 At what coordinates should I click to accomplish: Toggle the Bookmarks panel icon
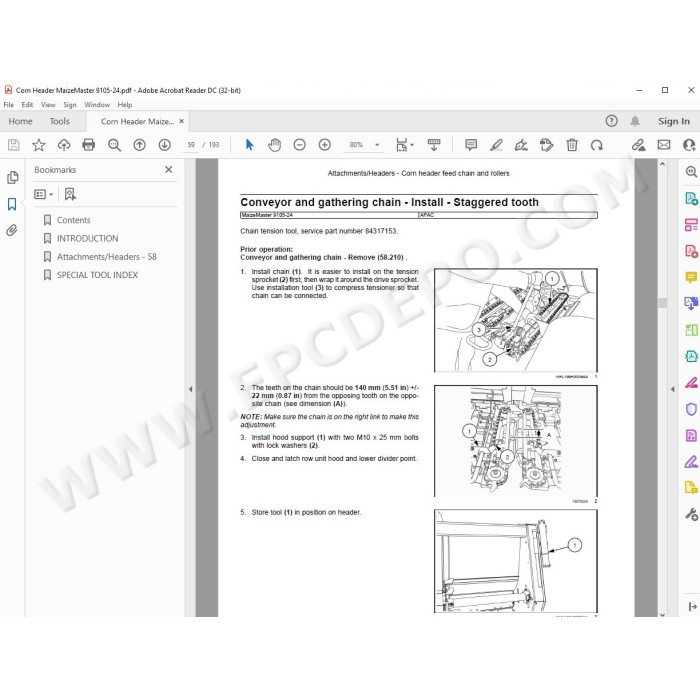click(x=12, y=204)
